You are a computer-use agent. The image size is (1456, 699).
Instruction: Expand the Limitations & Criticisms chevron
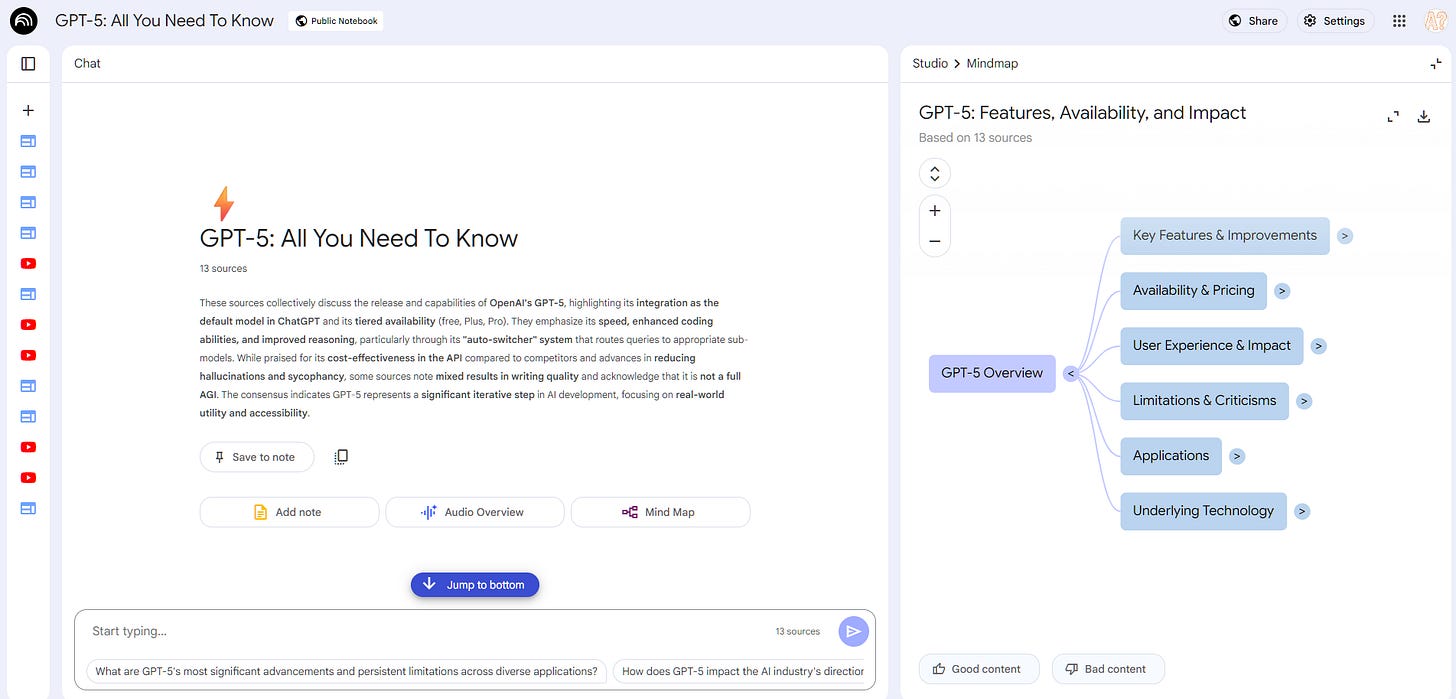1303,402
